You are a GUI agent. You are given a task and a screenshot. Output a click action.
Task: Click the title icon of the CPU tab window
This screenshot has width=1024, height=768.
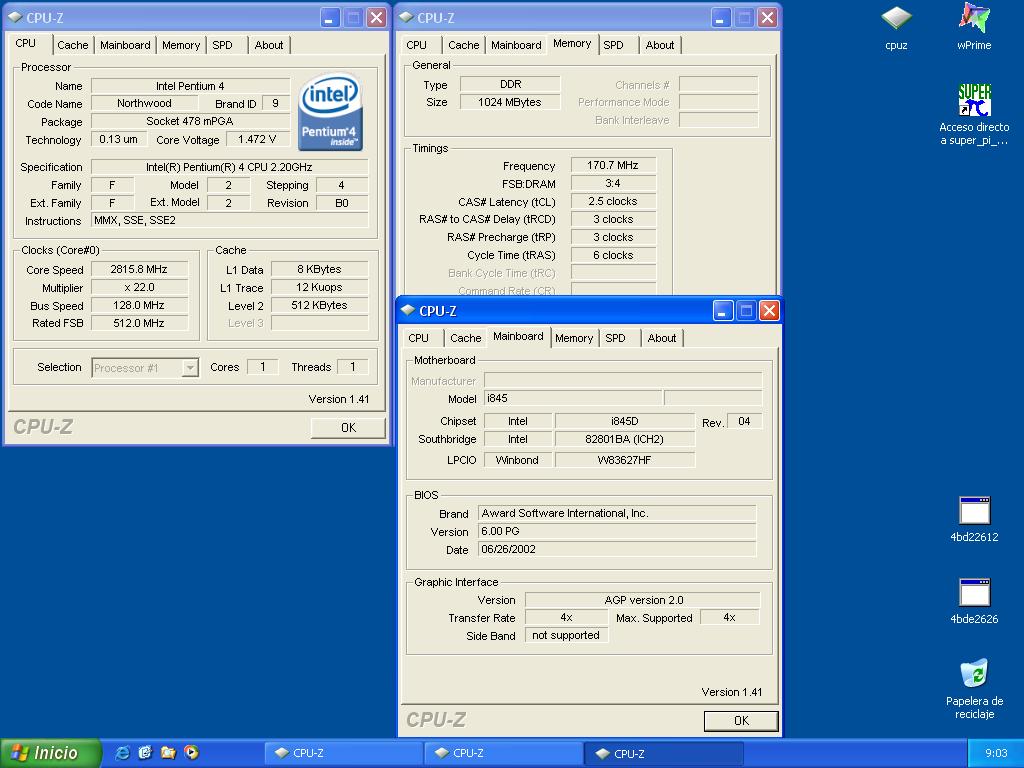click(x=15, y=18)
